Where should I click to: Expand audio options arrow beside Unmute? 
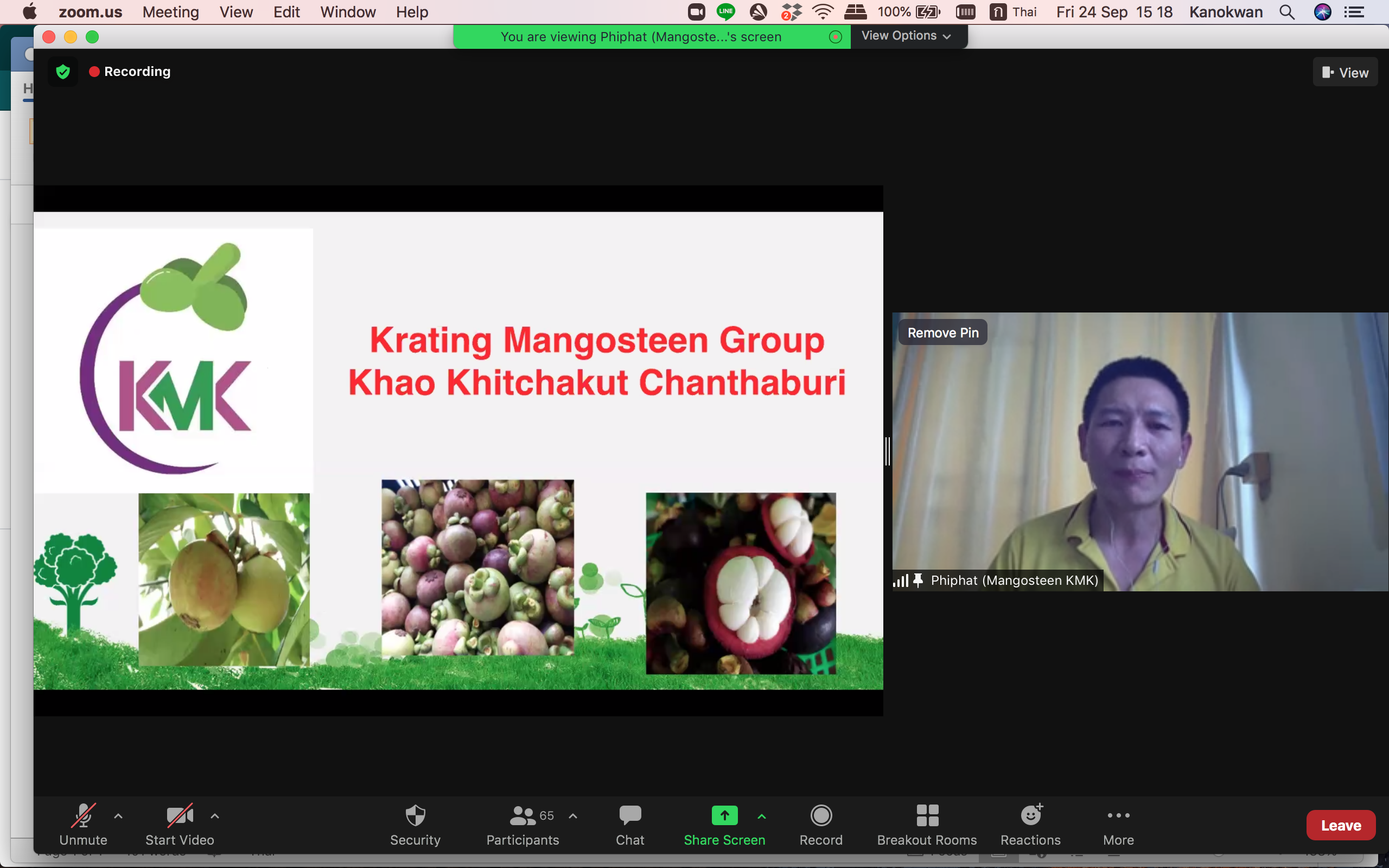(118, 816)
